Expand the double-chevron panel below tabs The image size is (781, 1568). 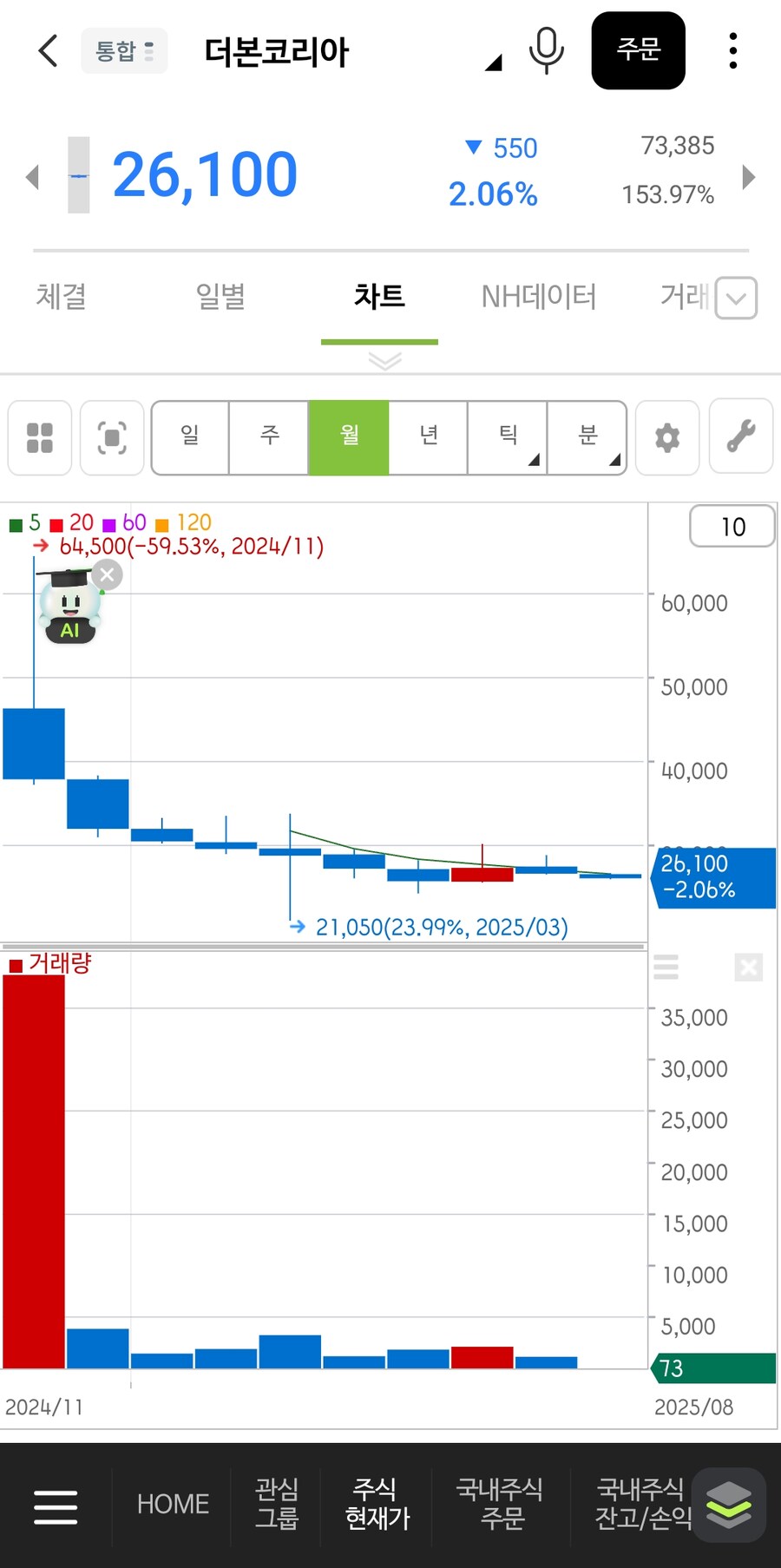pyautogui.click(x=384, y=360)
